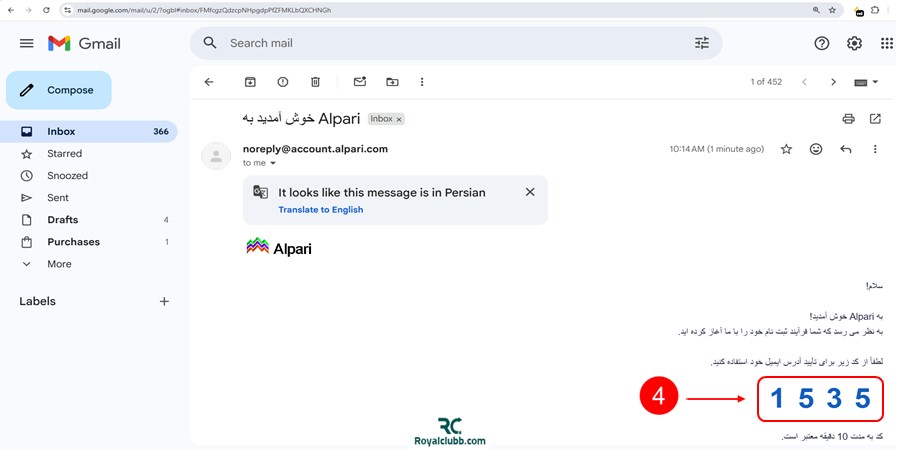900x450 pixels.
Task: Open browser extensions puzzle icon
Action: [875, 10]
